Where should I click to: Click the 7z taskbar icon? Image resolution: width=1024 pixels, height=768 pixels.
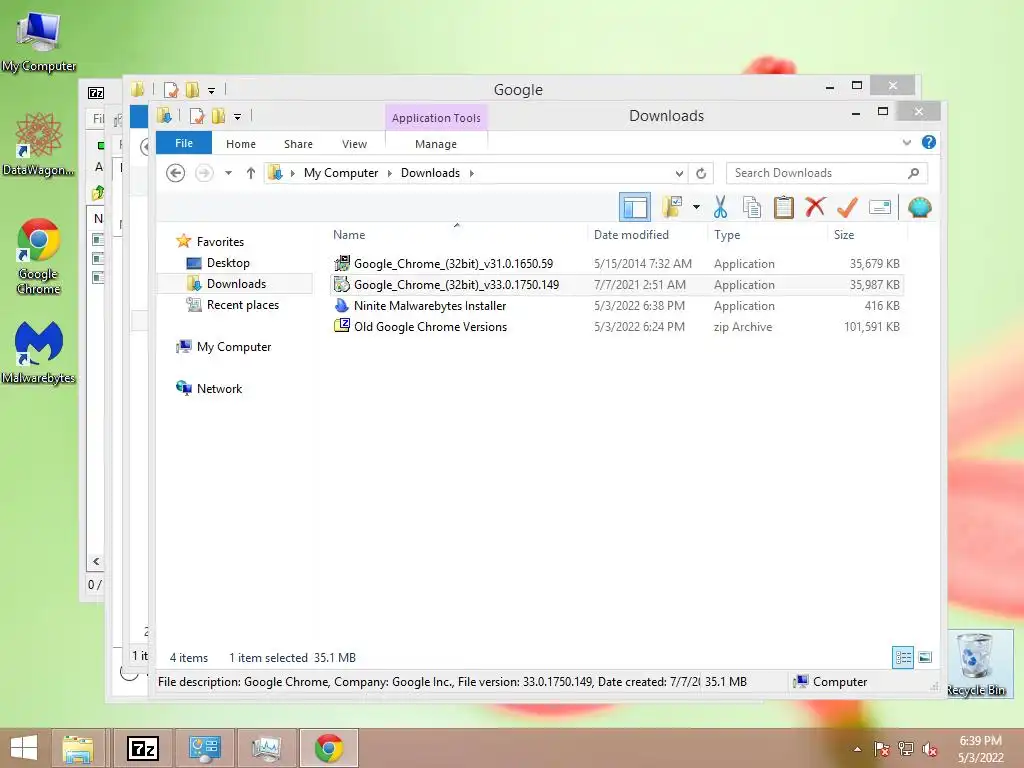142,748
